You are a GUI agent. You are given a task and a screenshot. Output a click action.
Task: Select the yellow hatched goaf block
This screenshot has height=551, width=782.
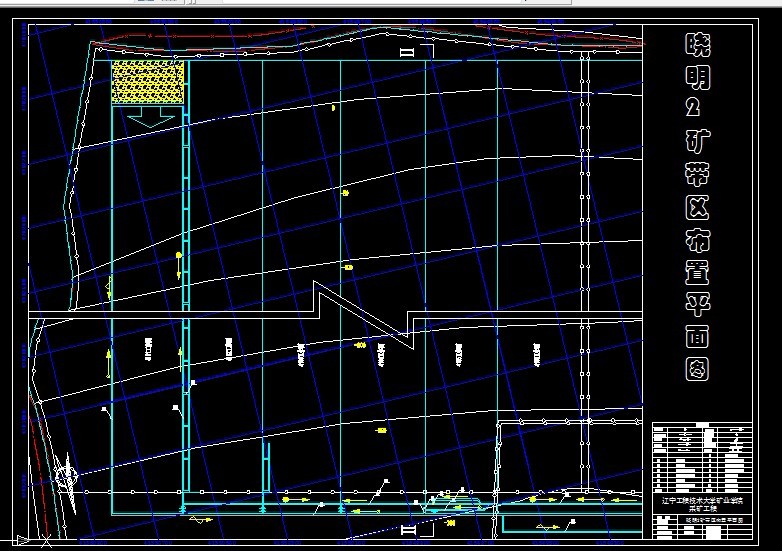[148, 82]
